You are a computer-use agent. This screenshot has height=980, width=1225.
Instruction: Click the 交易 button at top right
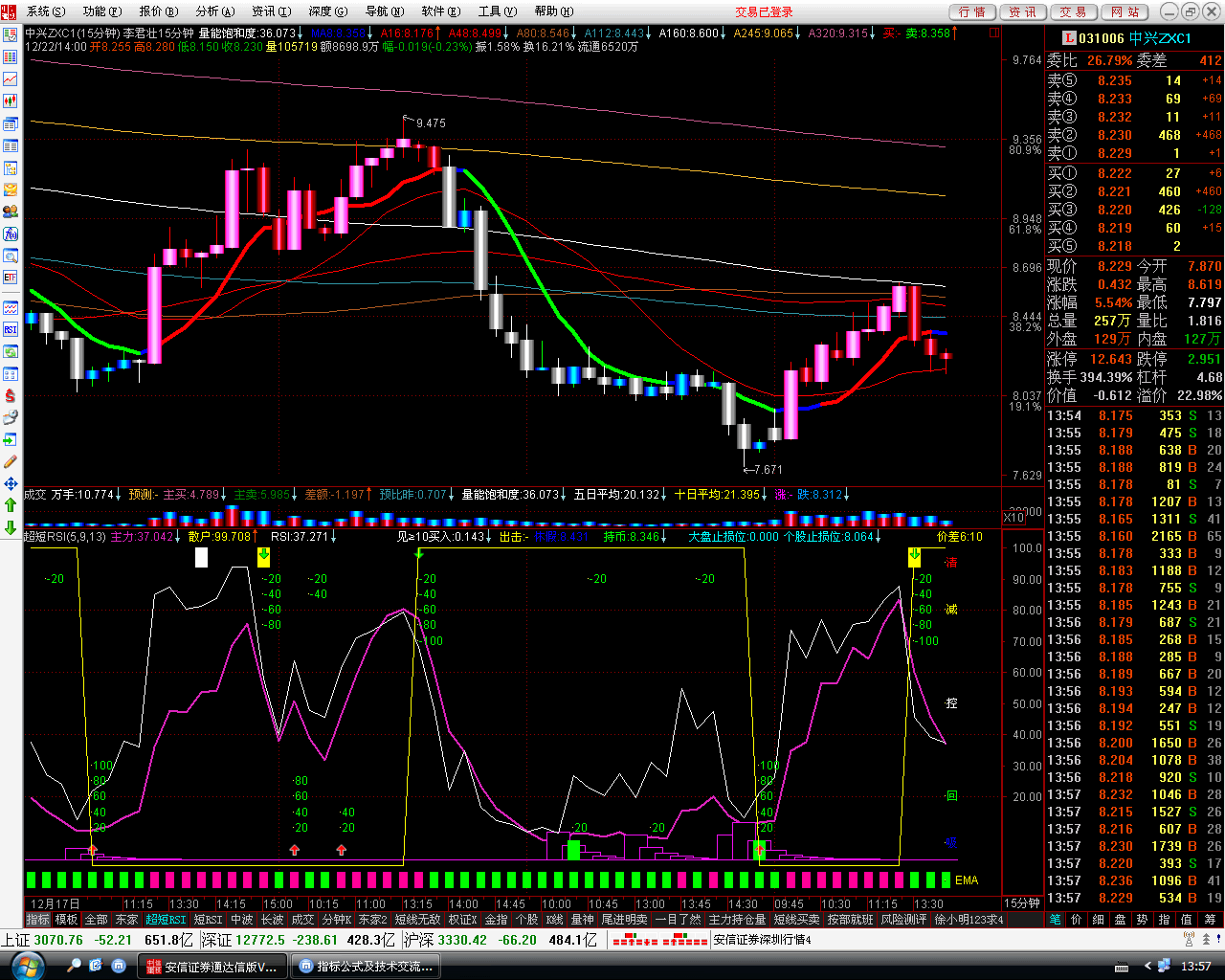click(x=1073, y=11)
